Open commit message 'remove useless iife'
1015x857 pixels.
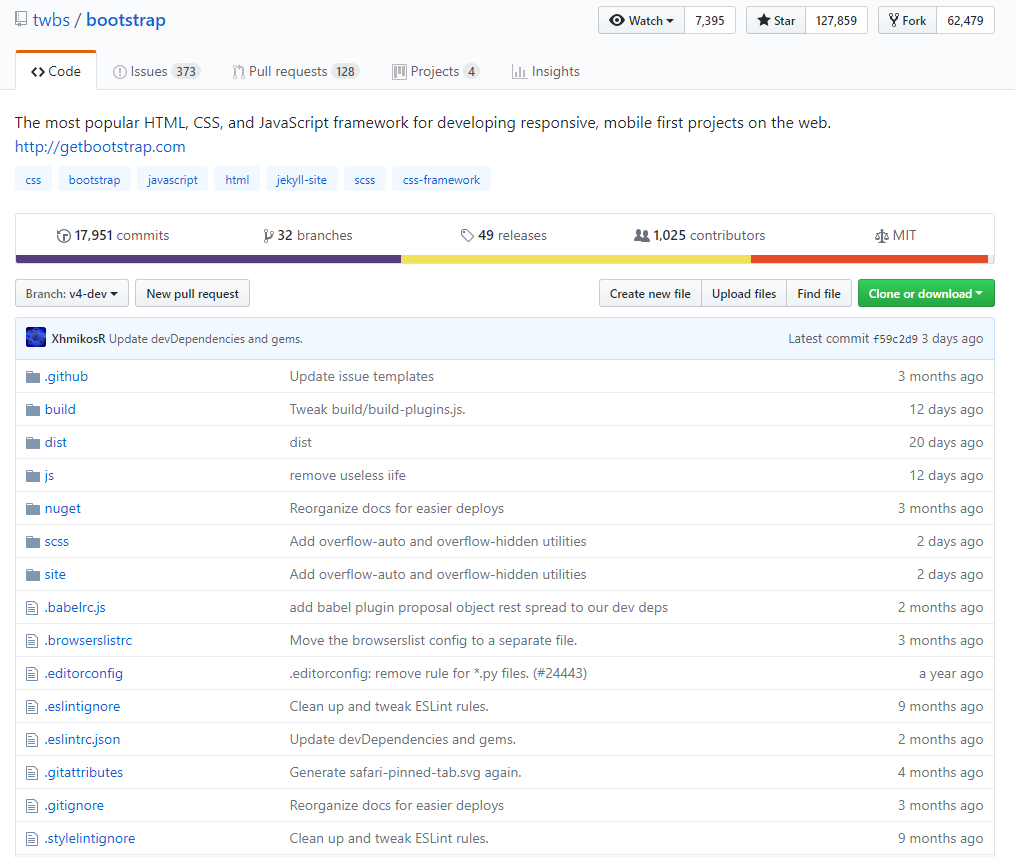348,476
